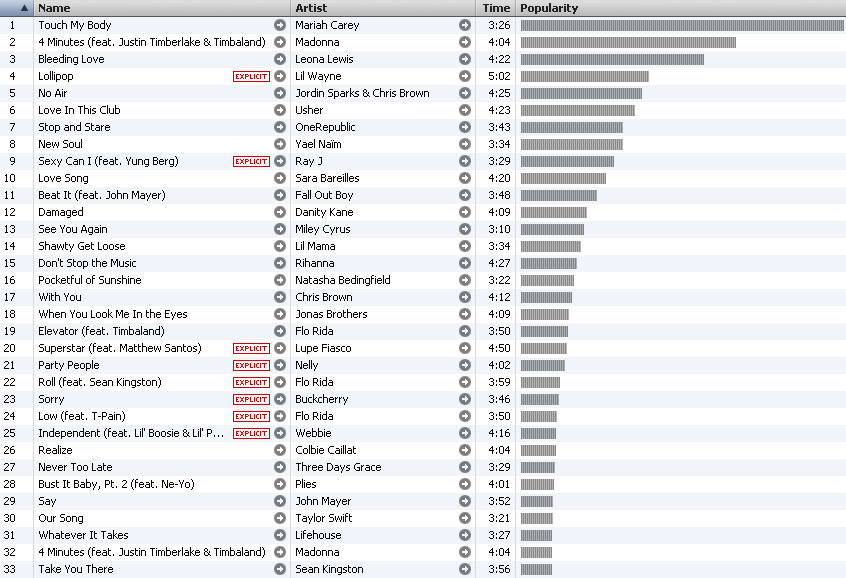Sort by the Name column header
Viewport: 846px width, 578px height.
(162, 8)
